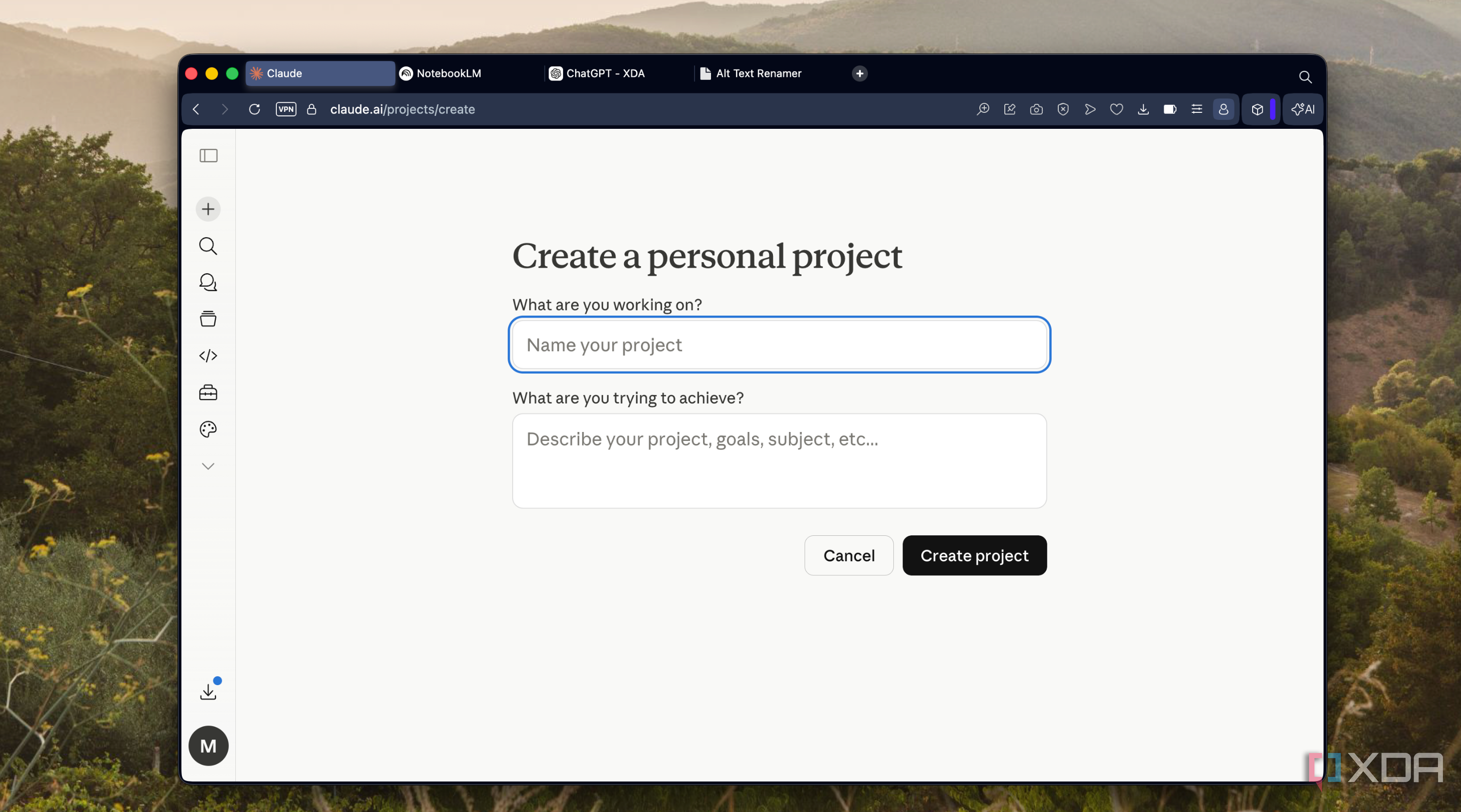Toggle the Claude sidebar panel icon
Screen dimensions: 1461x812
click(208, 155)
